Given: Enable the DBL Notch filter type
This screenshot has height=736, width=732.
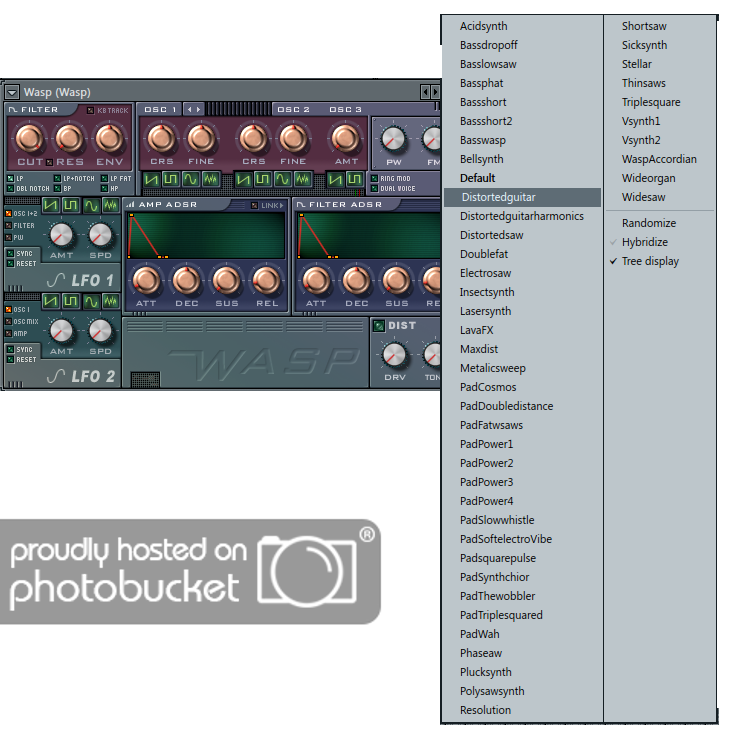Looking at the screenshot, I should coord(10,189).
